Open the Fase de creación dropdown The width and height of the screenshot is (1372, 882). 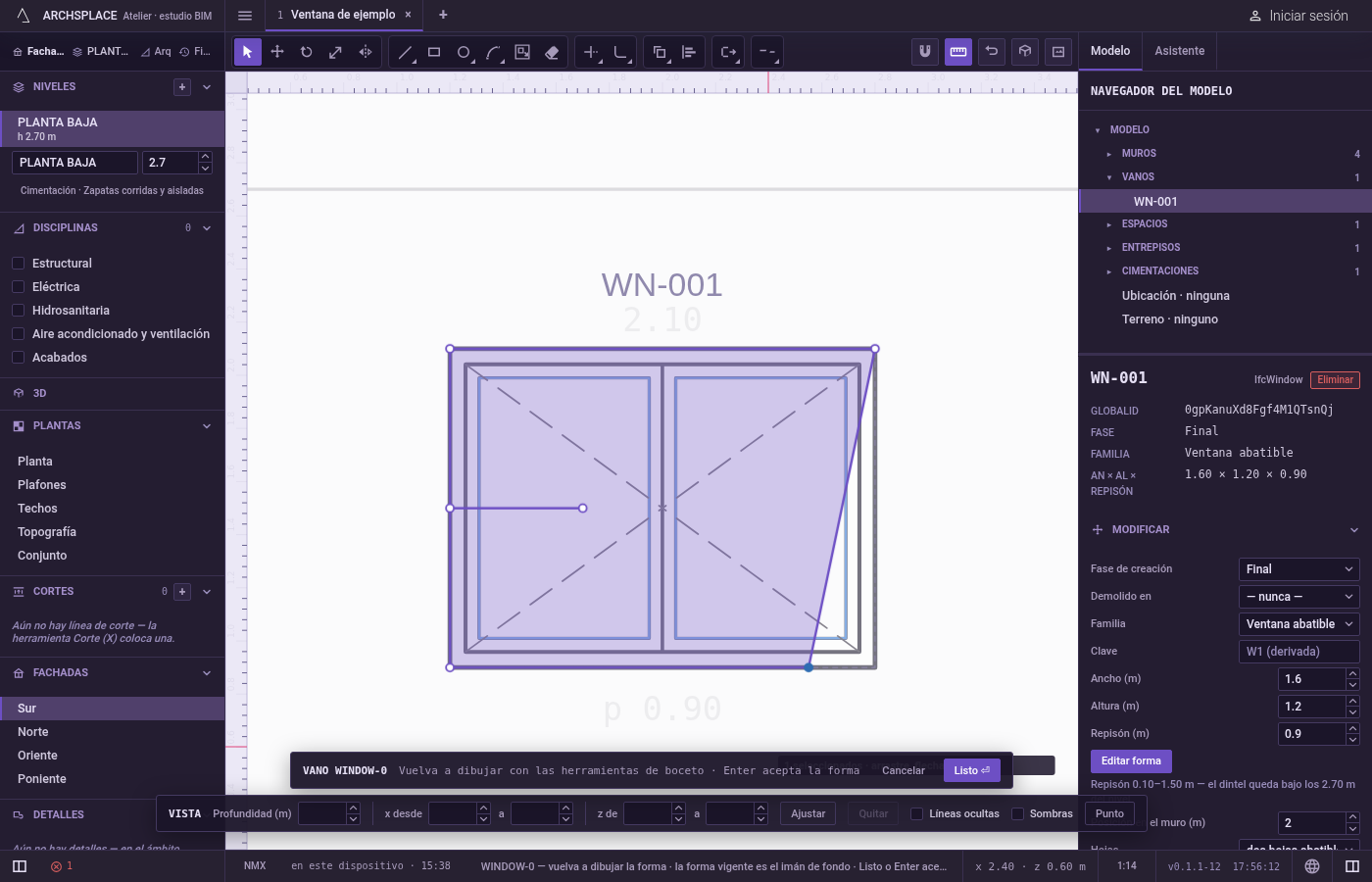[1299, 569]
